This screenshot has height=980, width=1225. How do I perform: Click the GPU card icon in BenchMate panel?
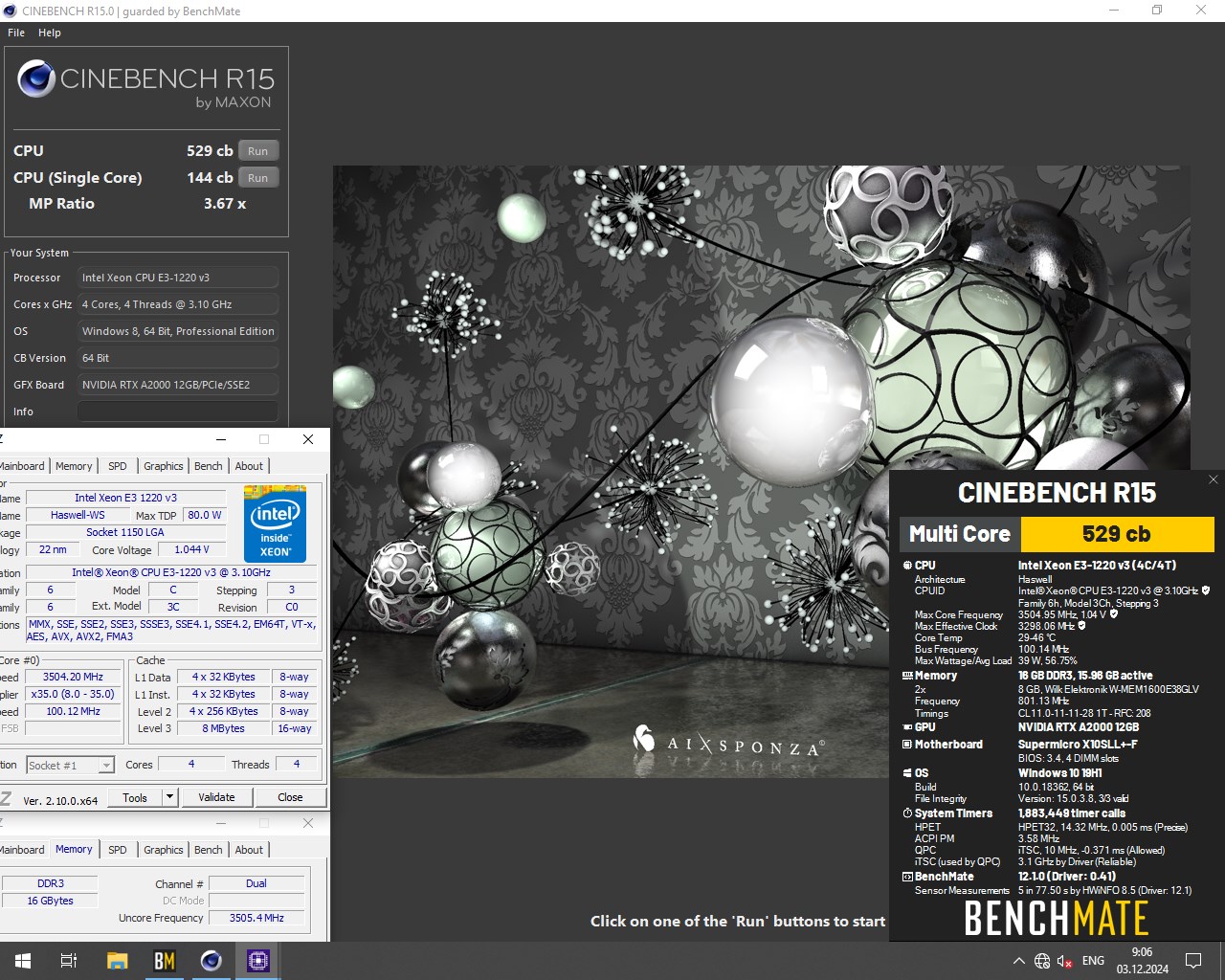coord(907,727)
